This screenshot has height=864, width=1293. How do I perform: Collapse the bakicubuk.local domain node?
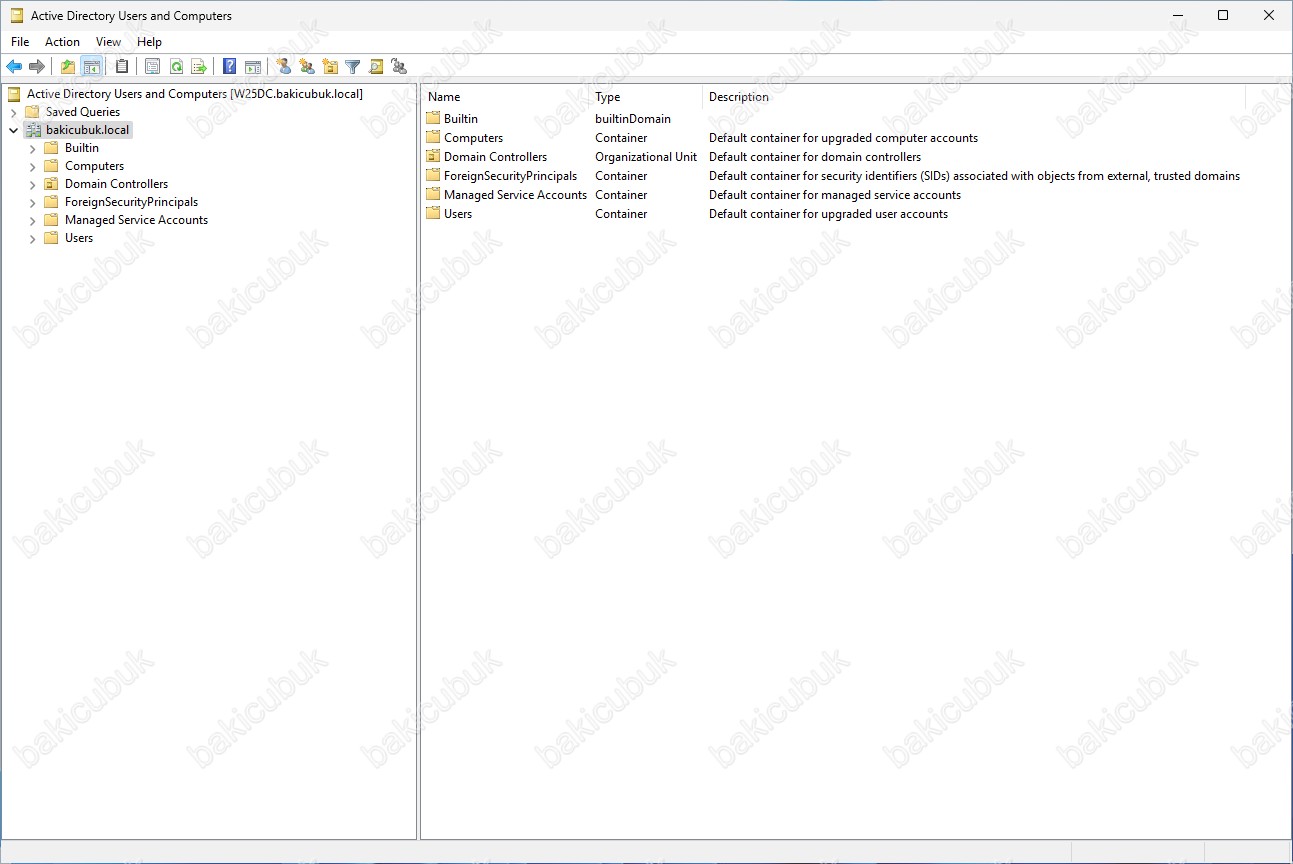coord(14,130)
